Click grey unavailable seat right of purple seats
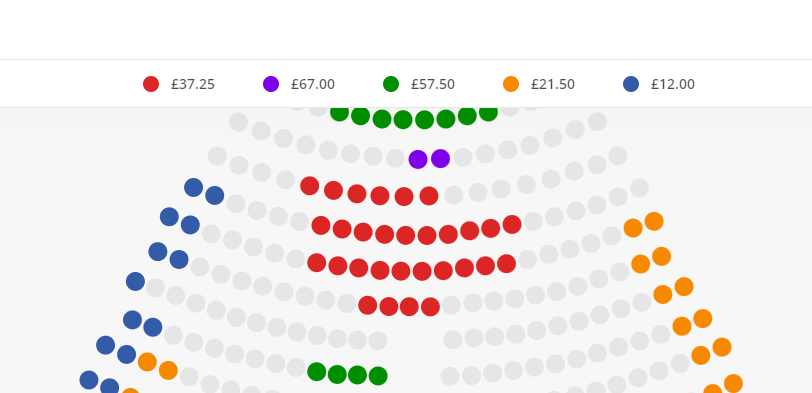 point(463,157)
